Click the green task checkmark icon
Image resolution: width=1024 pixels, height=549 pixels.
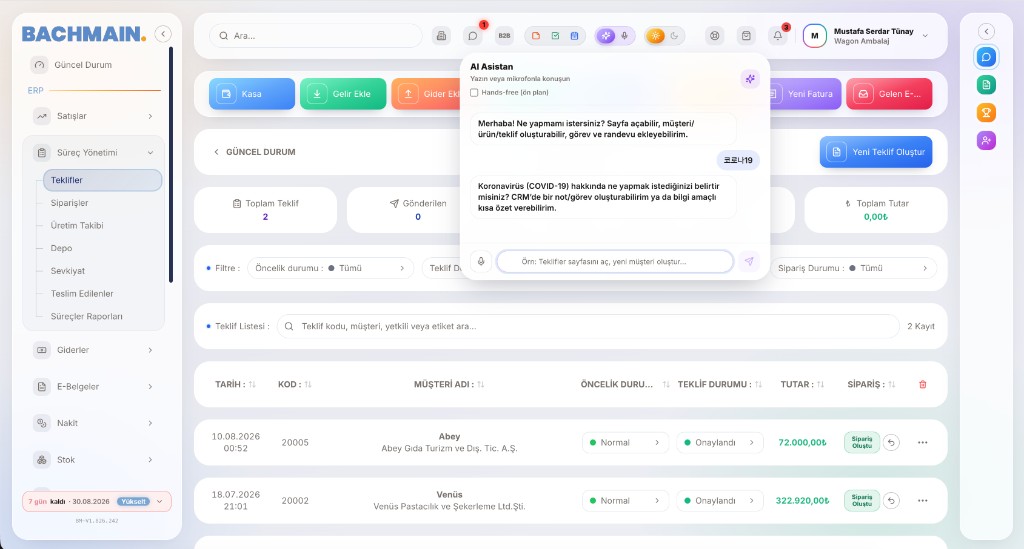pyautogui.click(x=555, y=36)
